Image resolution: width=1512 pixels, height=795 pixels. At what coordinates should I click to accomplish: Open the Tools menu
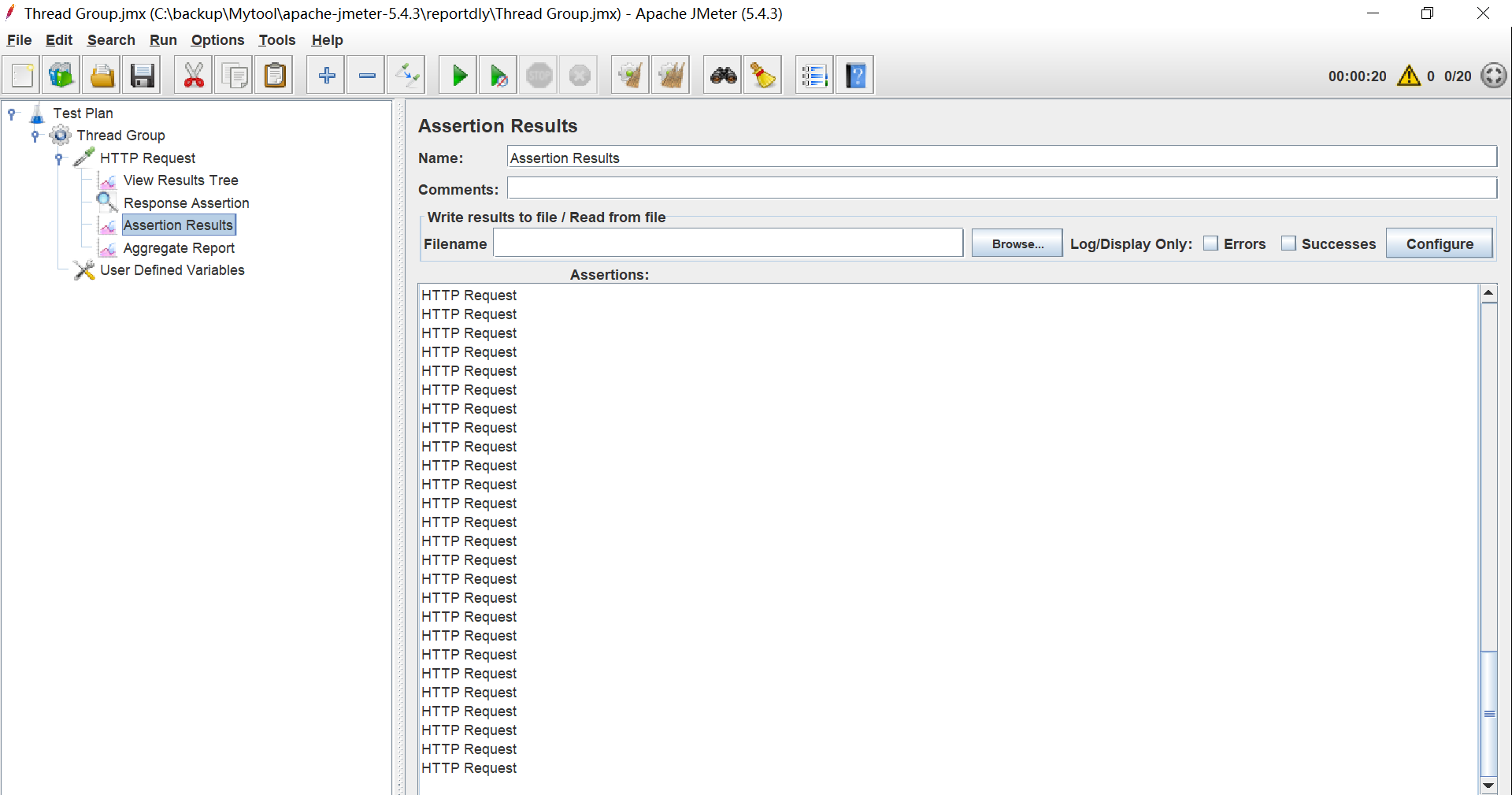[277, 40]
